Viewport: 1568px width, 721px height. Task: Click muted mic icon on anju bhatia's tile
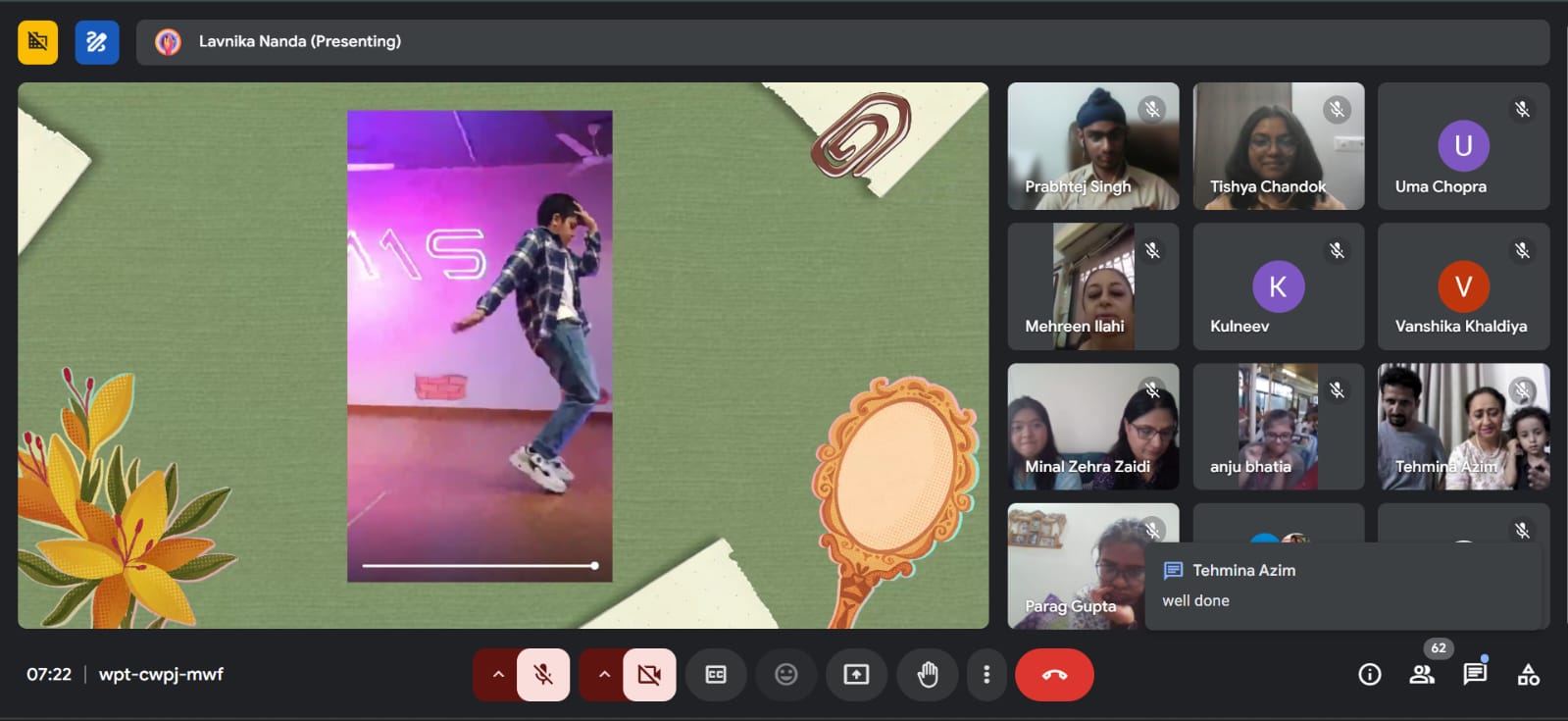[x=1337, y=390]
